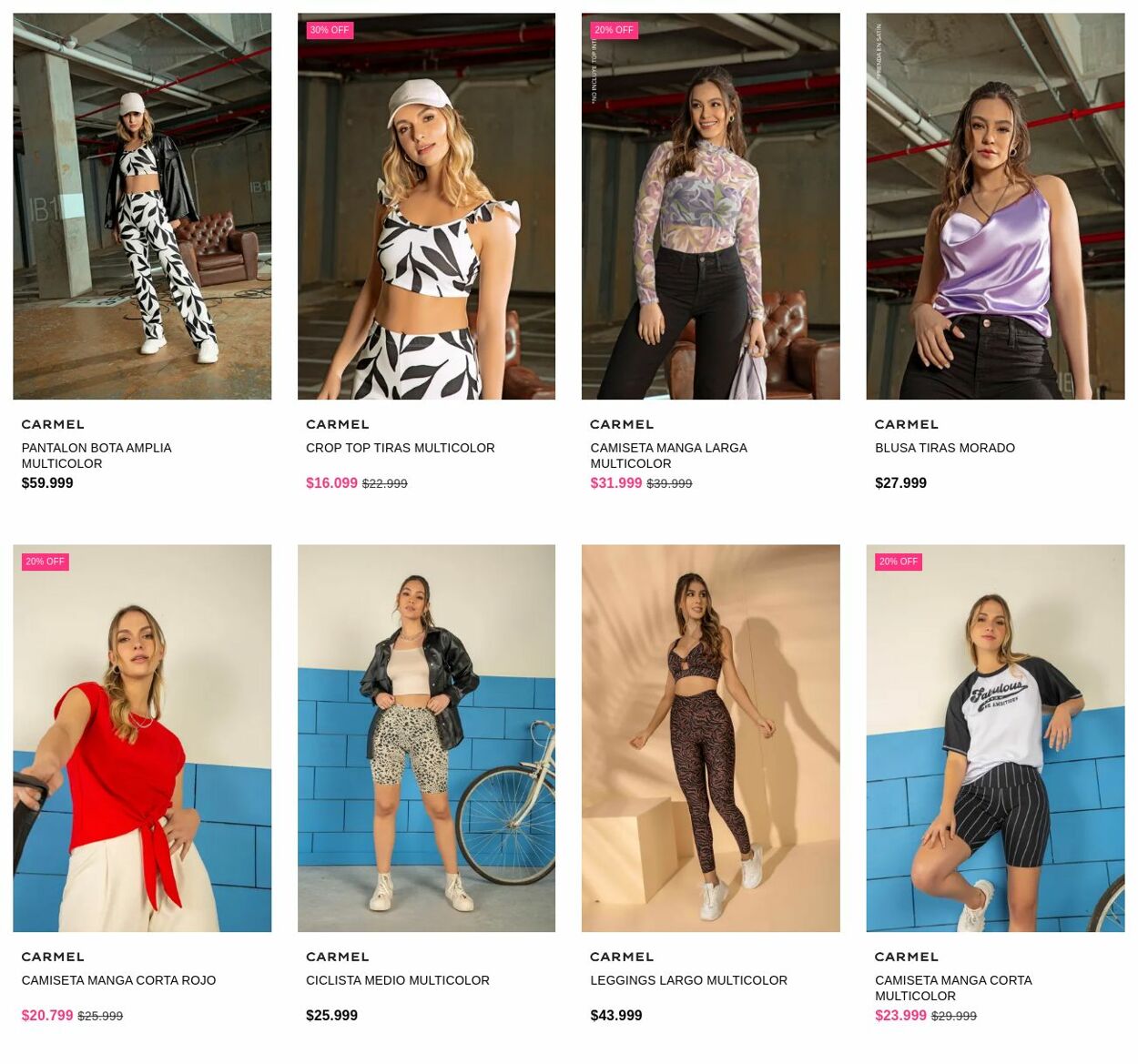Open the BLUSA TIRAS MORADO title link
Viewport: 1138px width, 1064px height.
coord(945,448)
